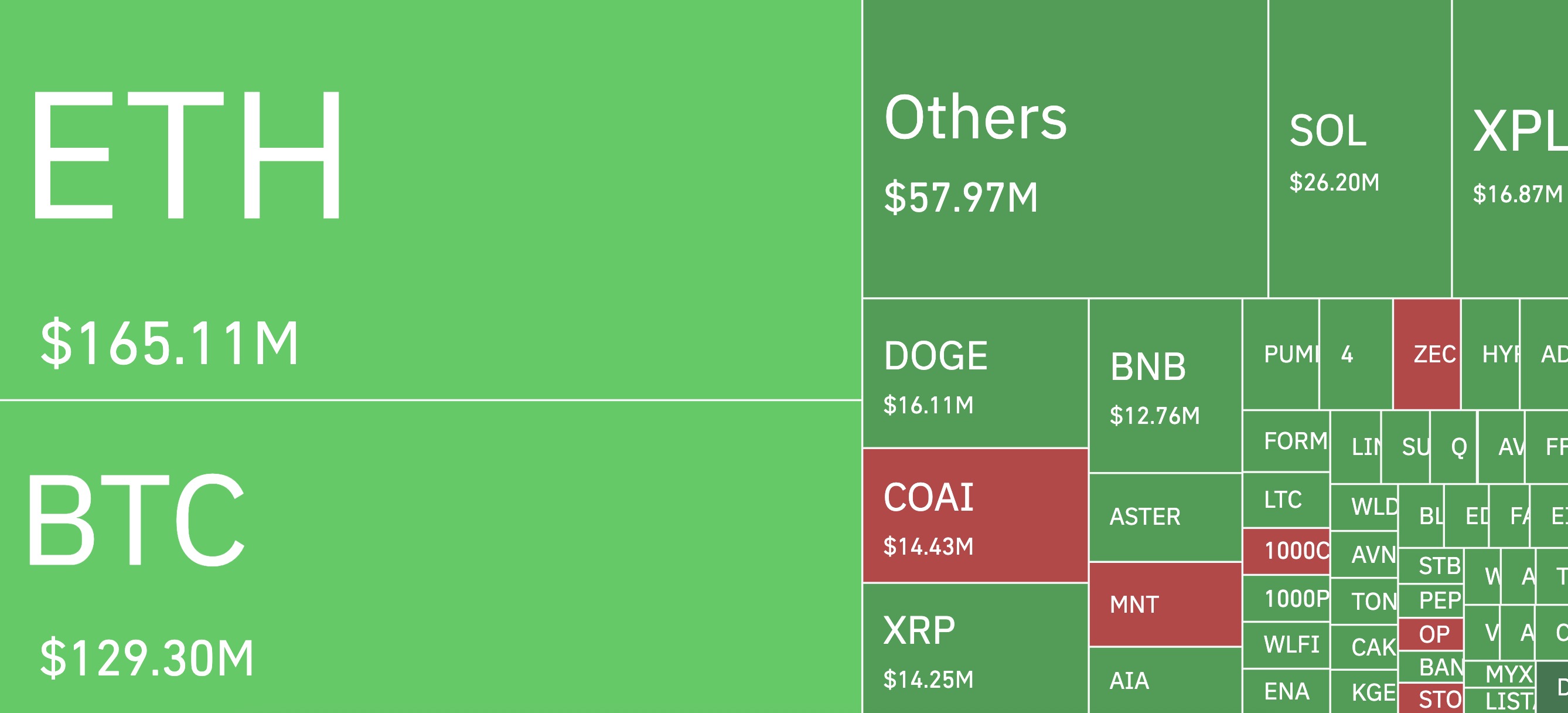Click the ETH $165.11M tile
1568x713 pixels.
(x=430, y=200)
